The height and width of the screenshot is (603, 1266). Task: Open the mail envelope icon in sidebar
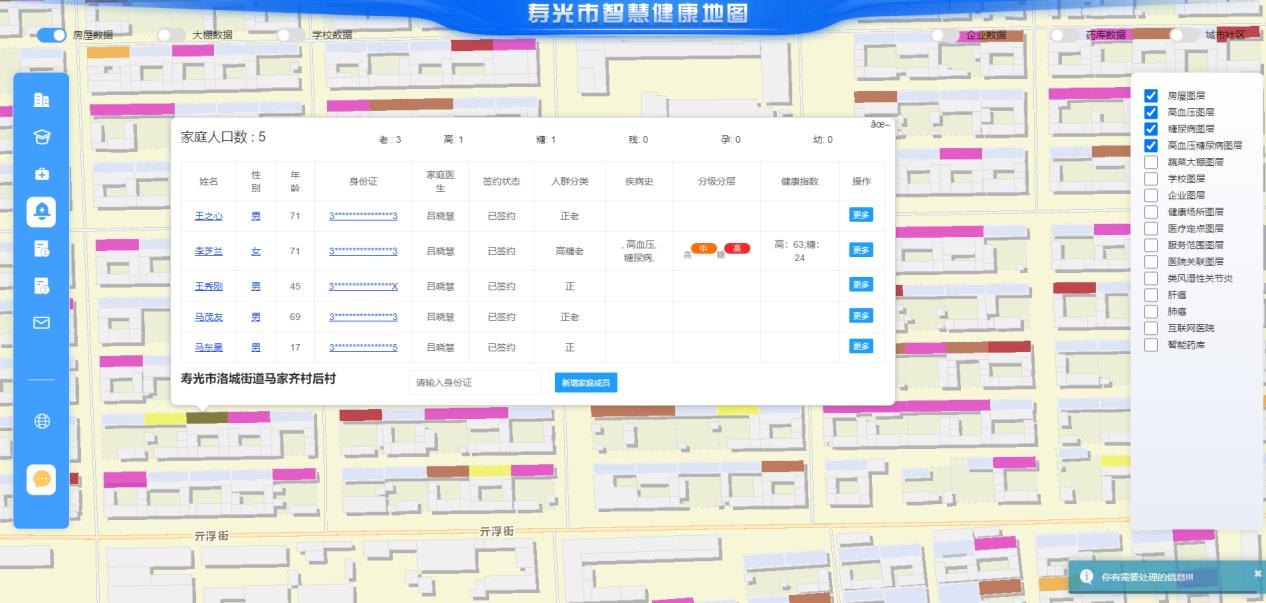pyautogui.click(x=42, y=322)
